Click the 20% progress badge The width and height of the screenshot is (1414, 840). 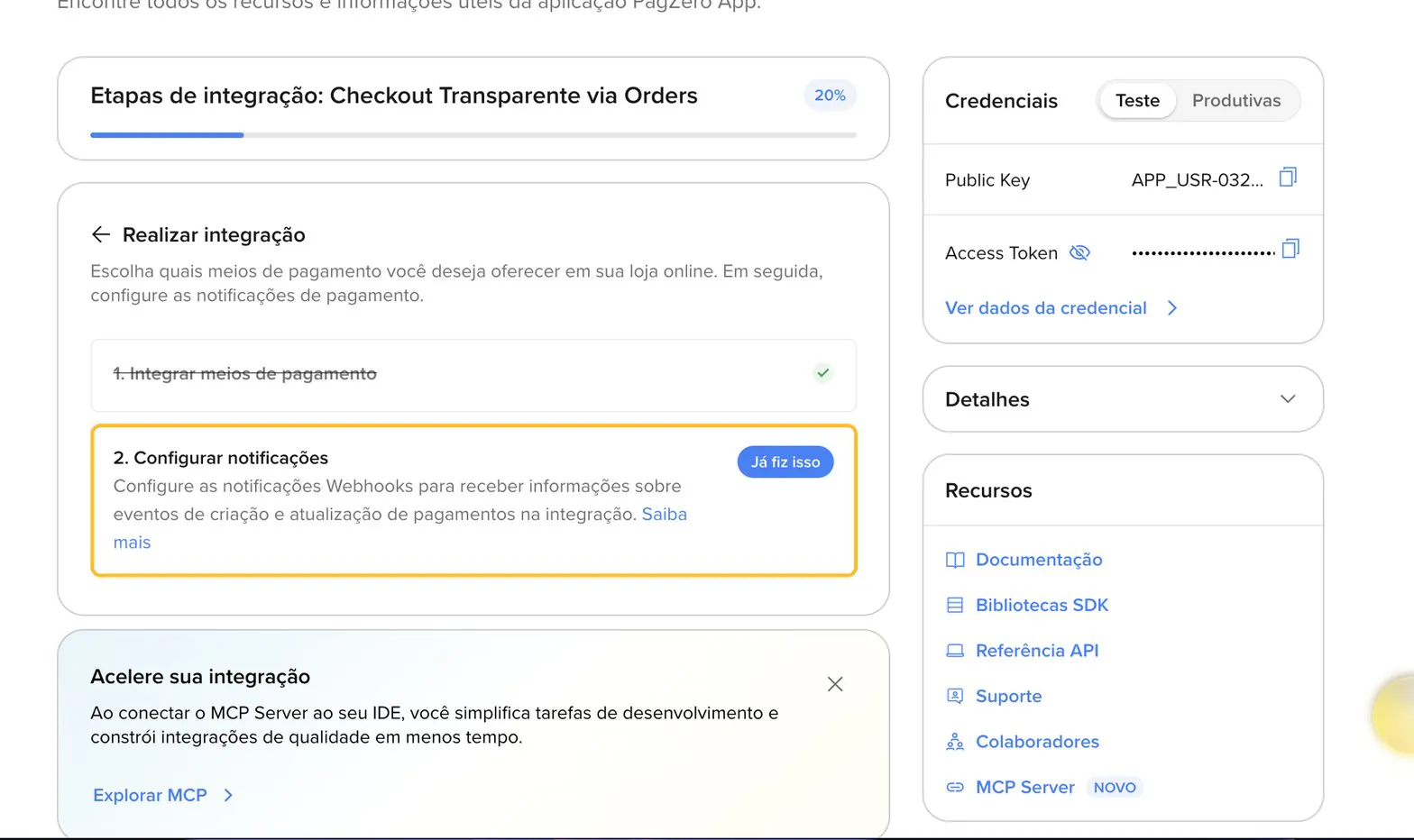point(830,96)
